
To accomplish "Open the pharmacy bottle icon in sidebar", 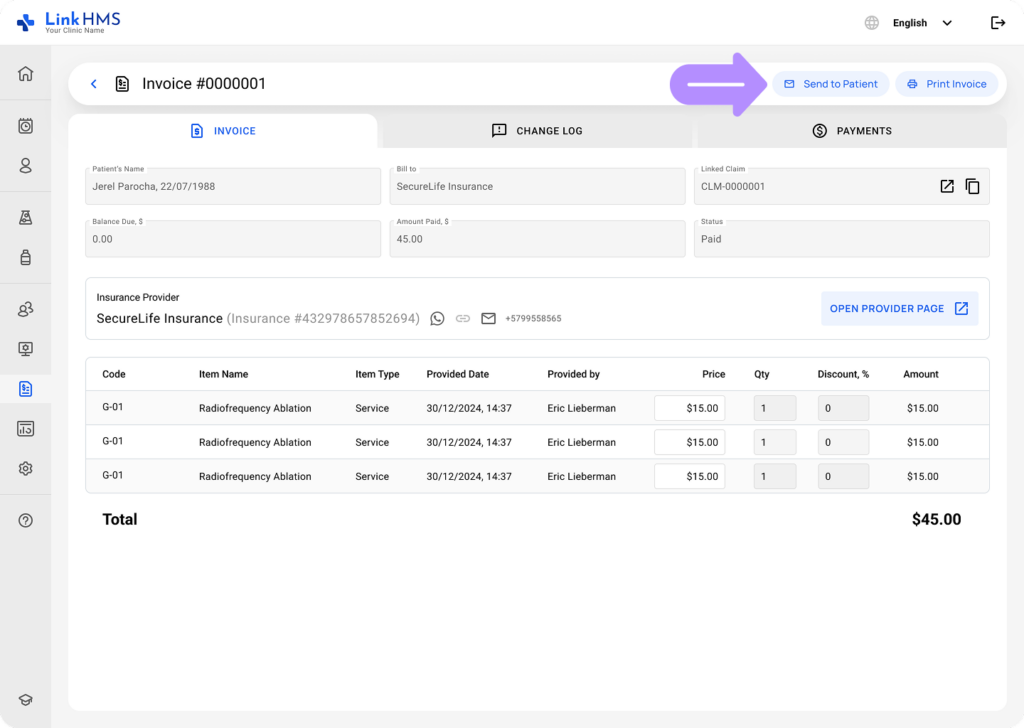I will click(25, 257).
